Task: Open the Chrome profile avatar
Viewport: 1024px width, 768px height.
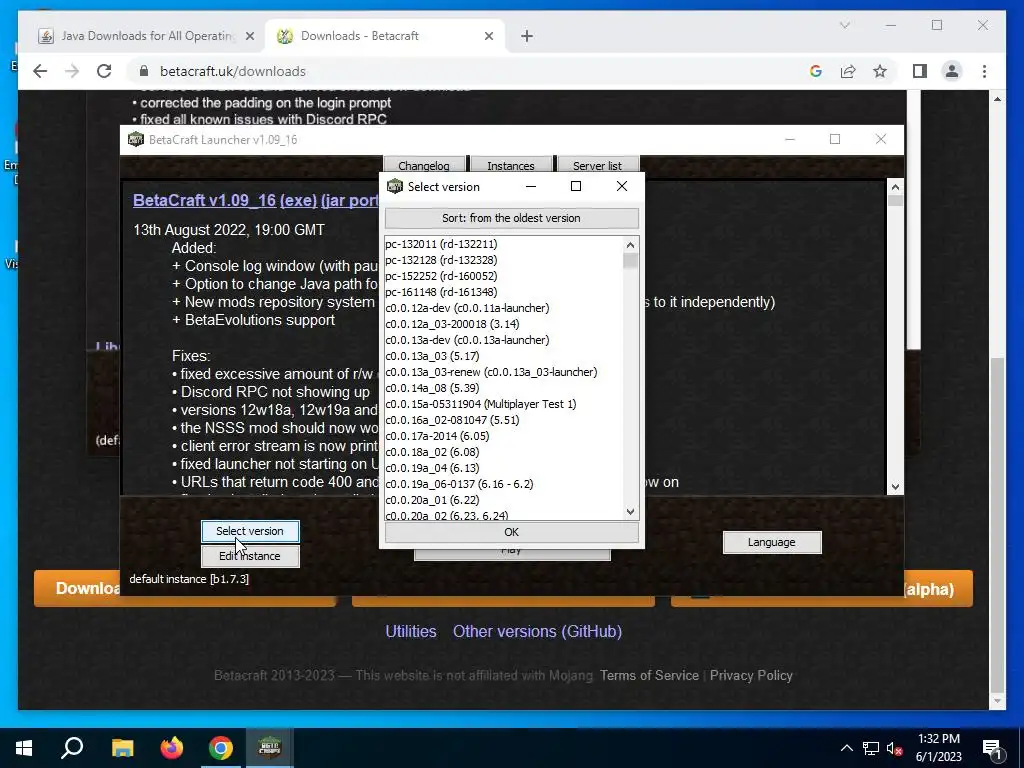Action: click(x=952, y=71)
